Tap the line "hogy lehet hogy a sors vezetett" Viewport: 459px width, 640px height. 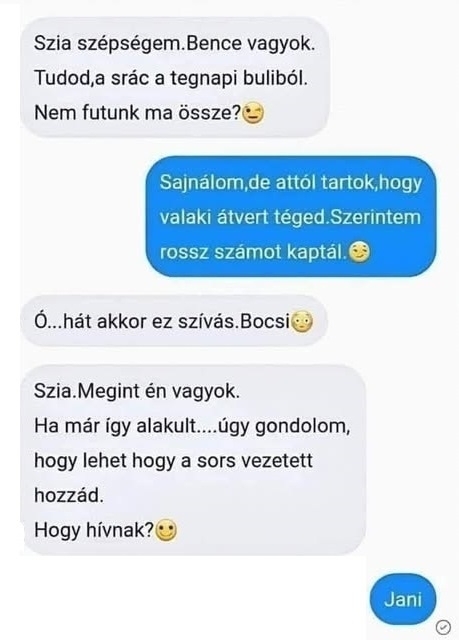pos(173,461)
